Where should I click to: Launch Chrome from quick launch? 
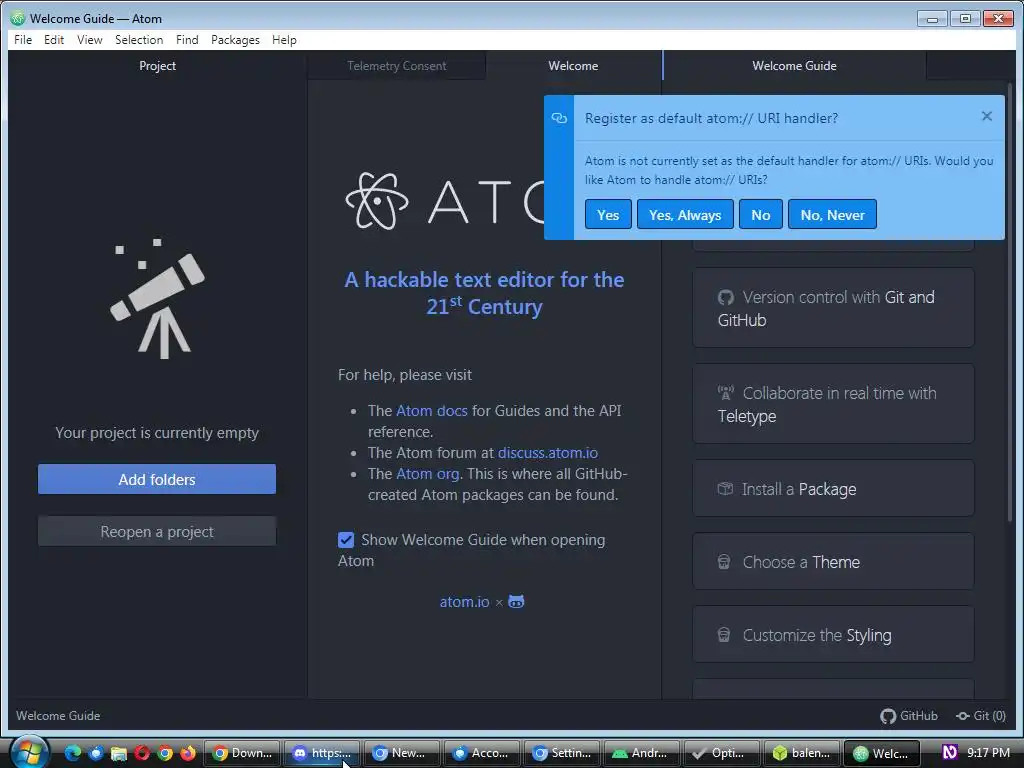coord(165,753)
